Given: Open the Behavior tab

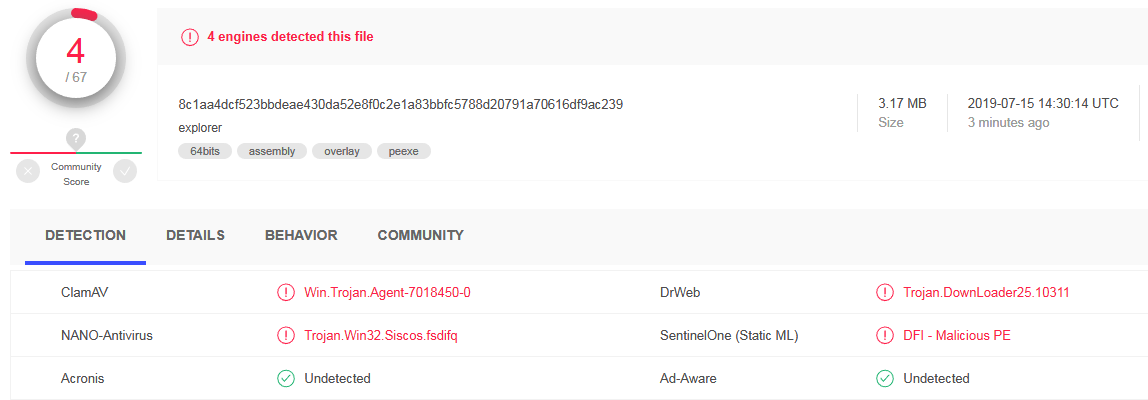Looking at the screenshot, I should click(x=301, y=236).
